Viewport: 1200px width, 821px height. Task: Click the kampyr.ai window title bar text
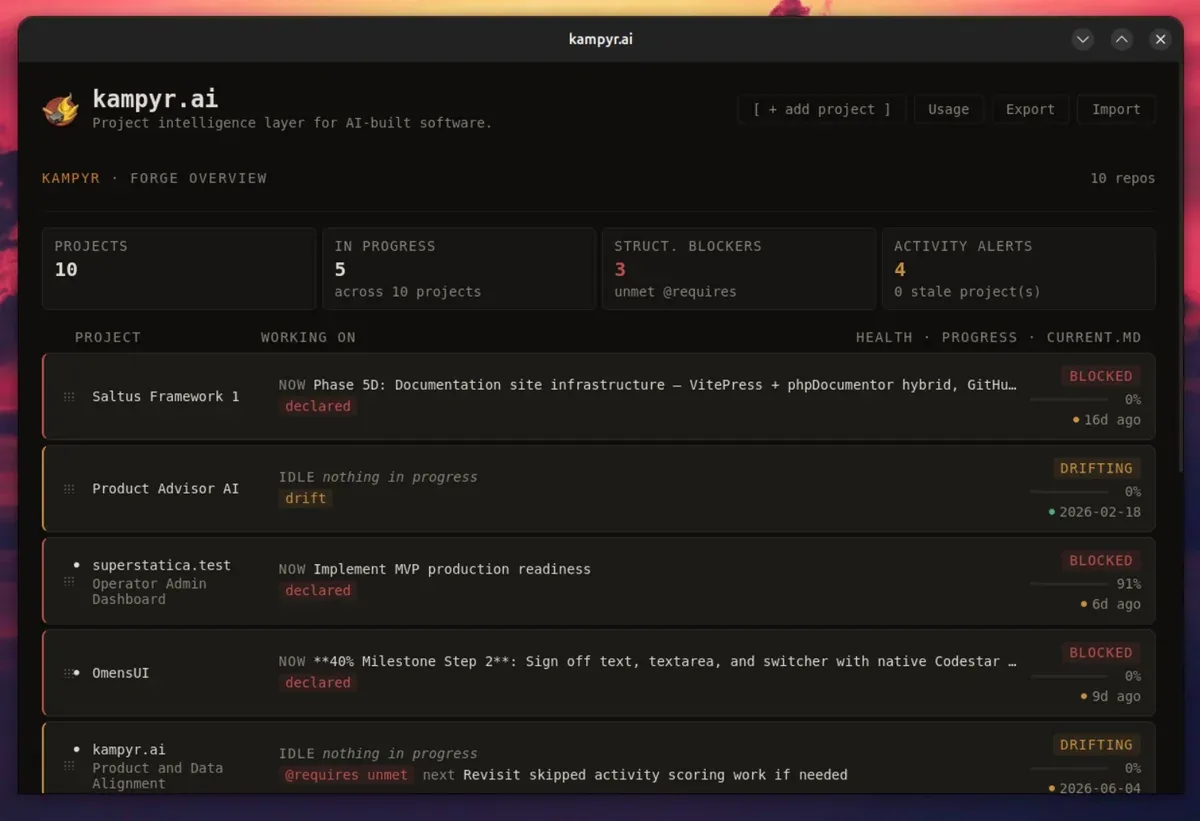[600, 39]
